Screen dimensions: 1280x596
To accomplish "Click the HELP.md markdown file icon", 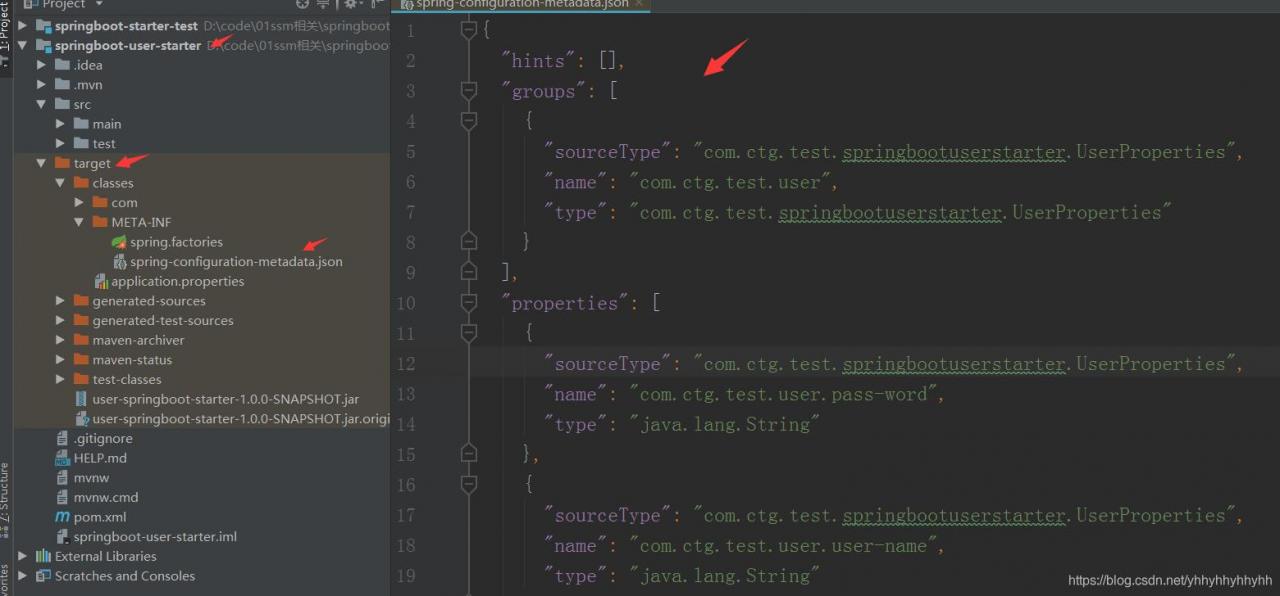I will 63,458.
